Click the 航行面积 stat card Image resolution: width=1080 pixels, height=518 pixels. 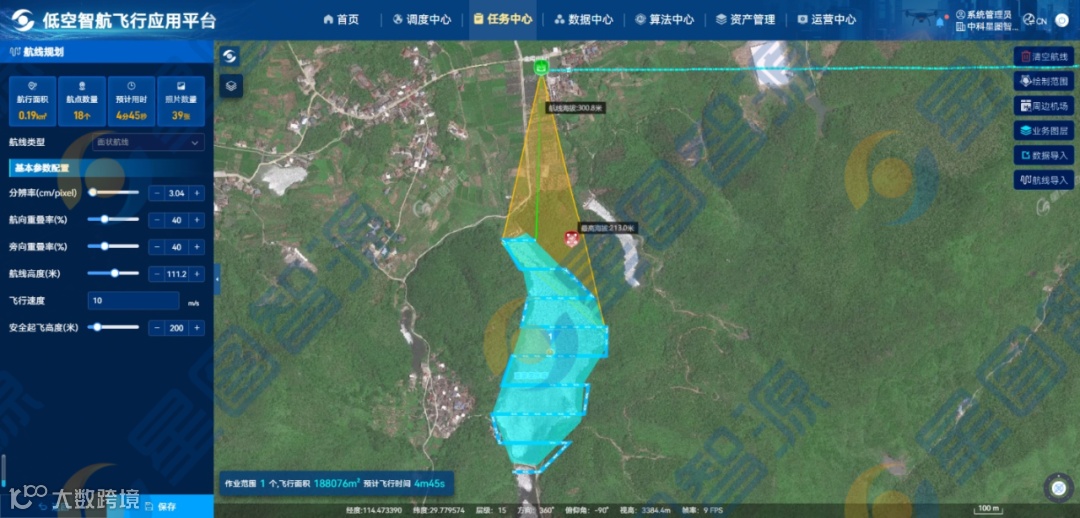[32, 101]
